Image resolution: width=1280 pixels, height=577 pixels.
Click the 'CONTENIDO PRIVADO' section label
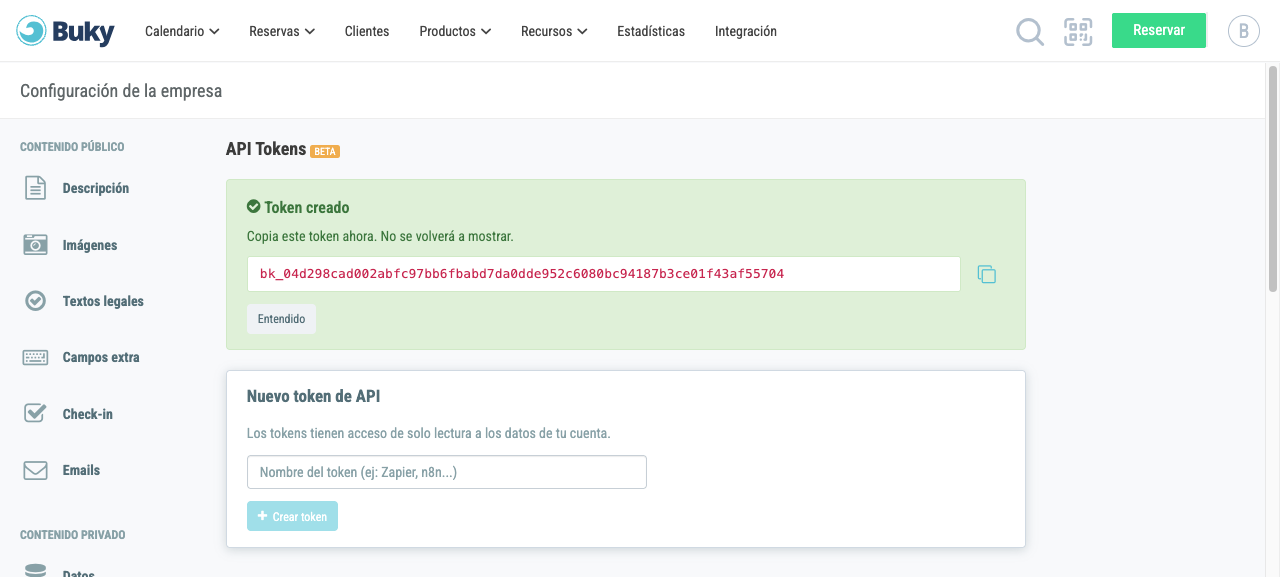click(73, 535)
